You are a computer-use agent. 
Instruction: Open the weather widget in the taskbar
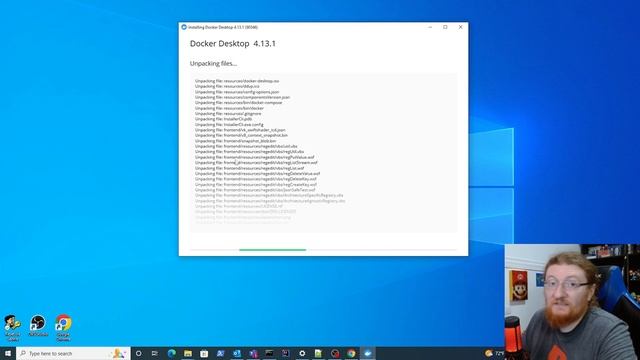[x=494, y=353]
